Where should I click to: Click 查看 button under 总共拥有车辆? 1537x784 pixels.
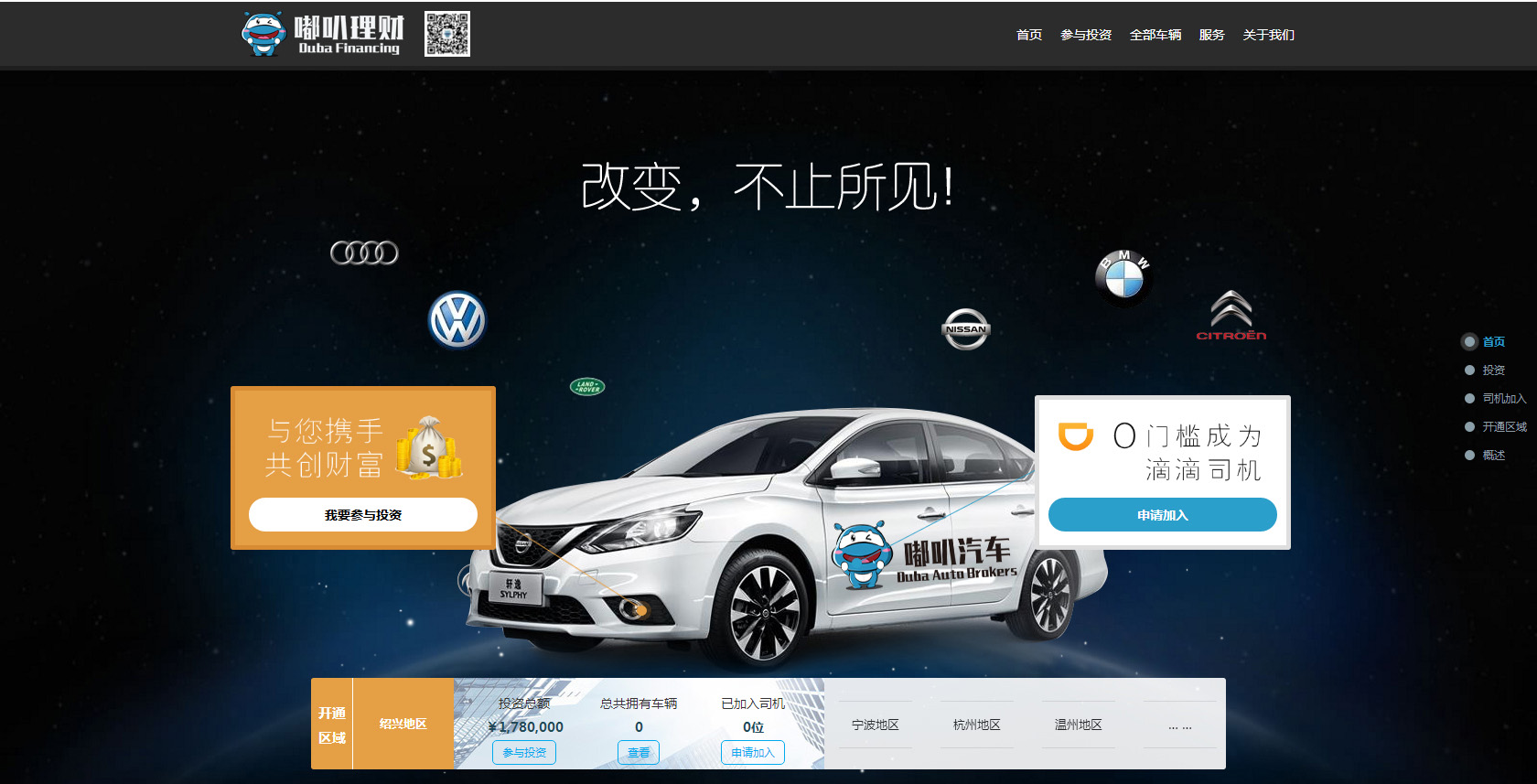click(639, 753)
